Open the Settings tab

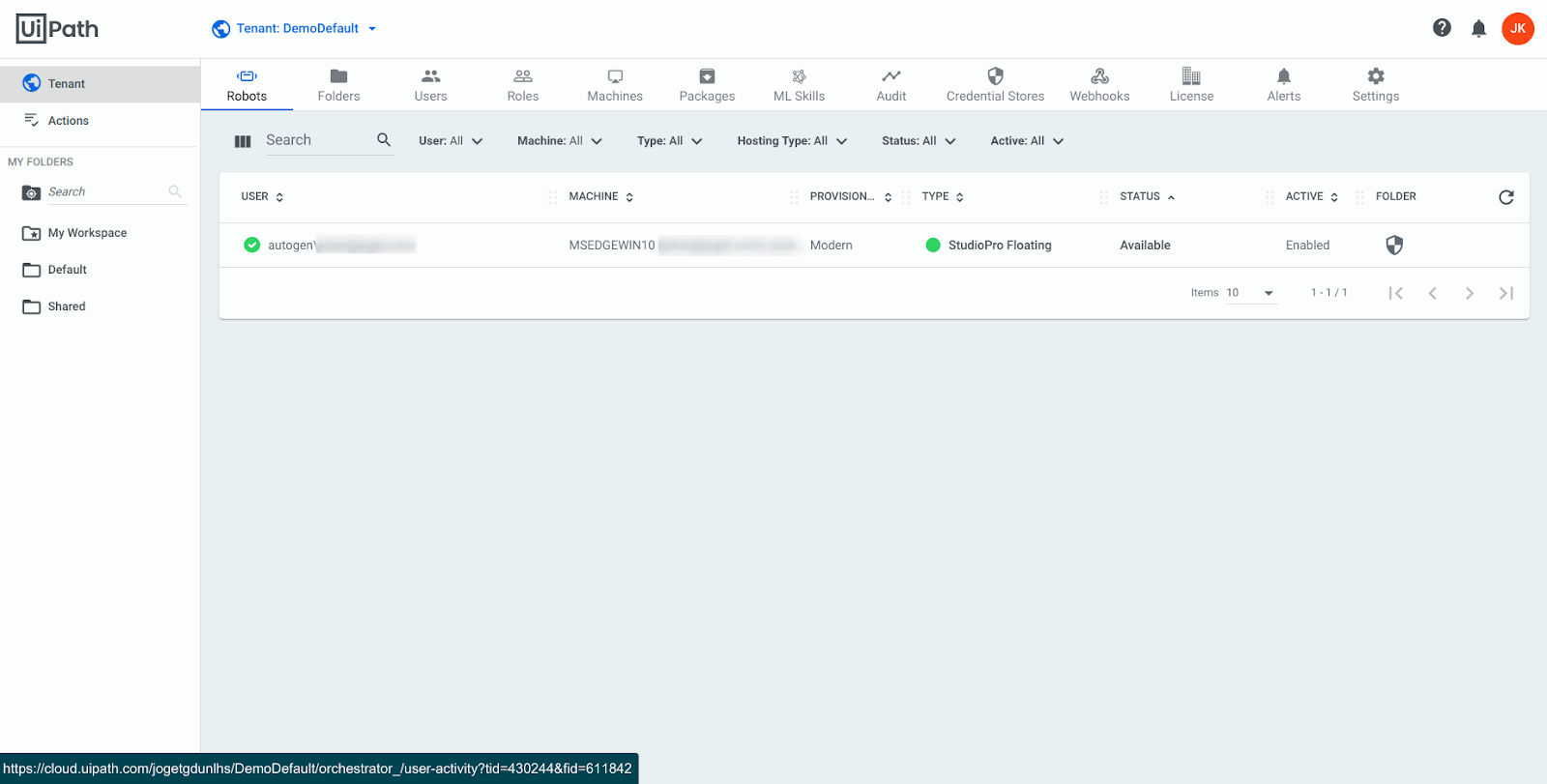1375,85
